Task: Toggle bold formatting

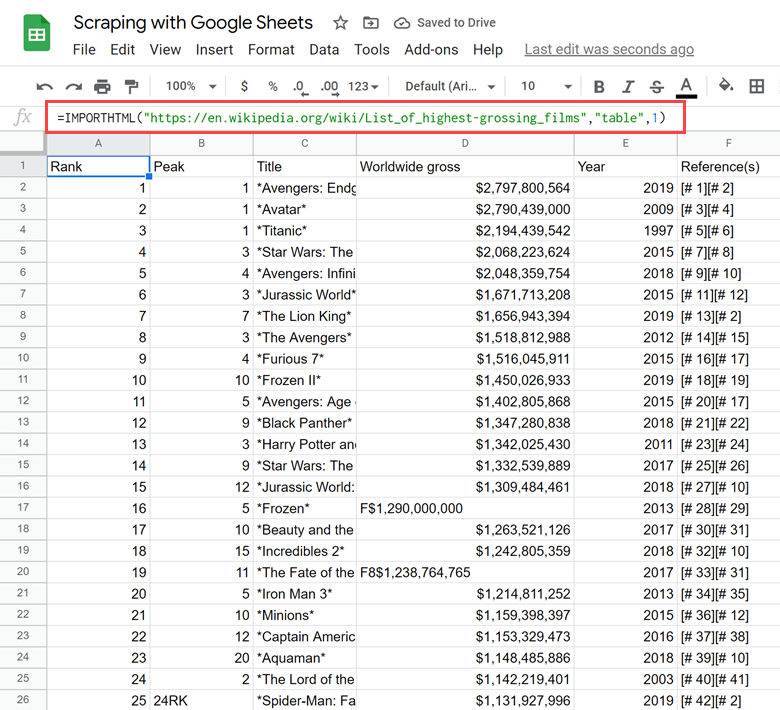Action: (x=599, y=87)
